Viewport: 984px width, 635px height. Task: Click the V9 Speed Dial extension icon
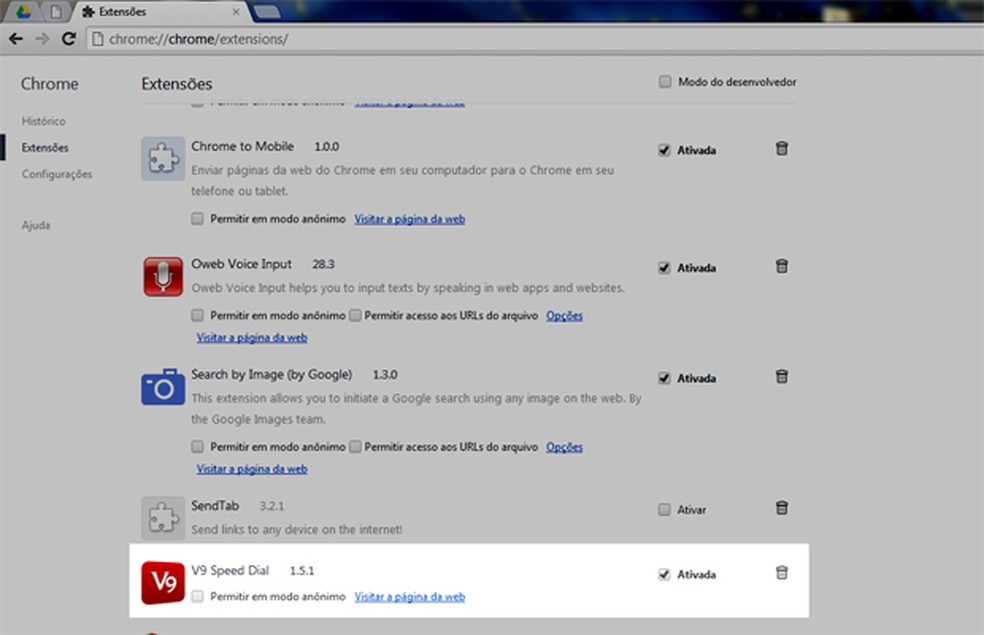click(x=163, y=581)
